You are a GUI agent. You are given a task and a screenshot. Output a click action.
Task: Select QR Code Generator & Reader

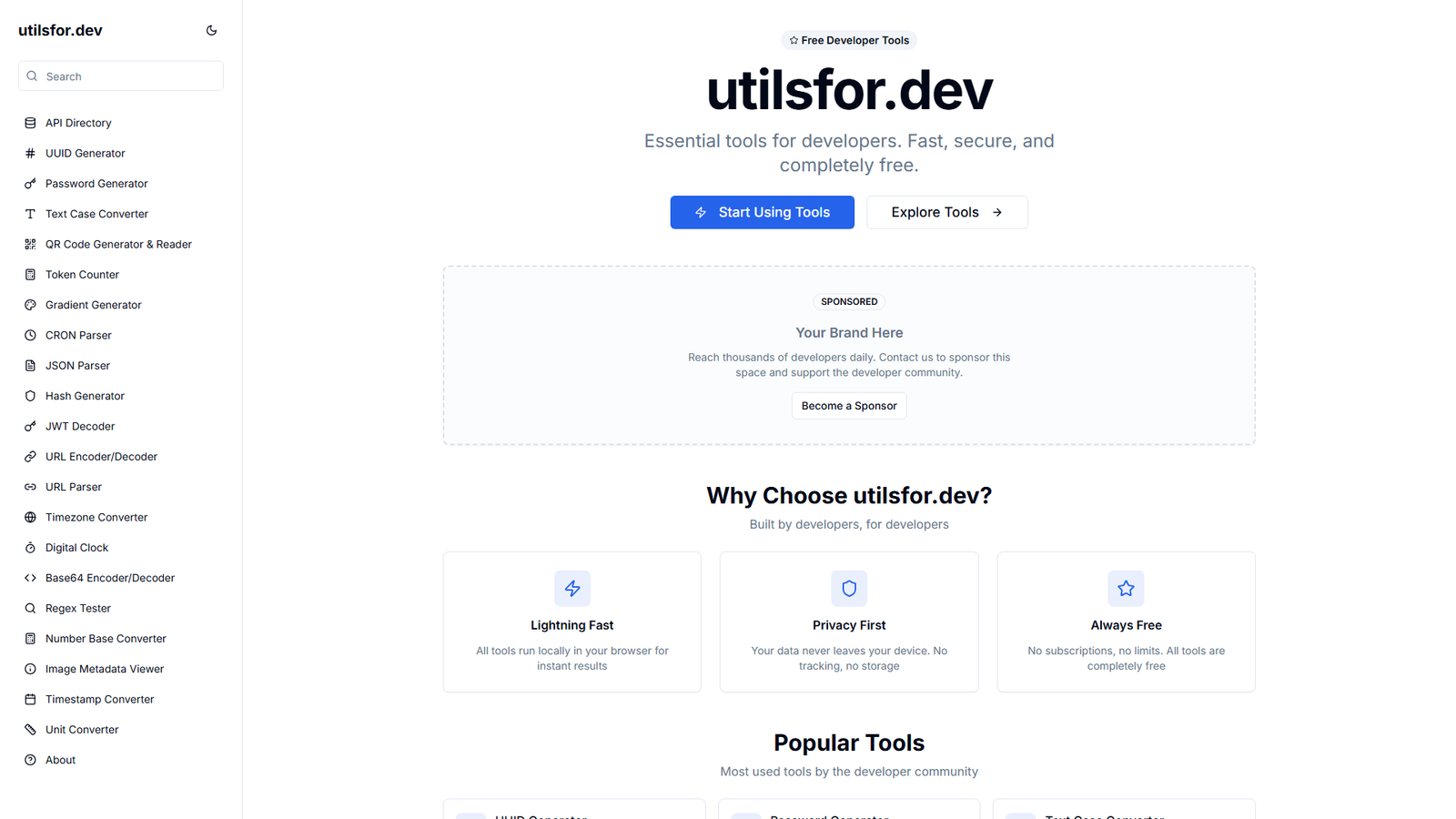pos(118,244)
